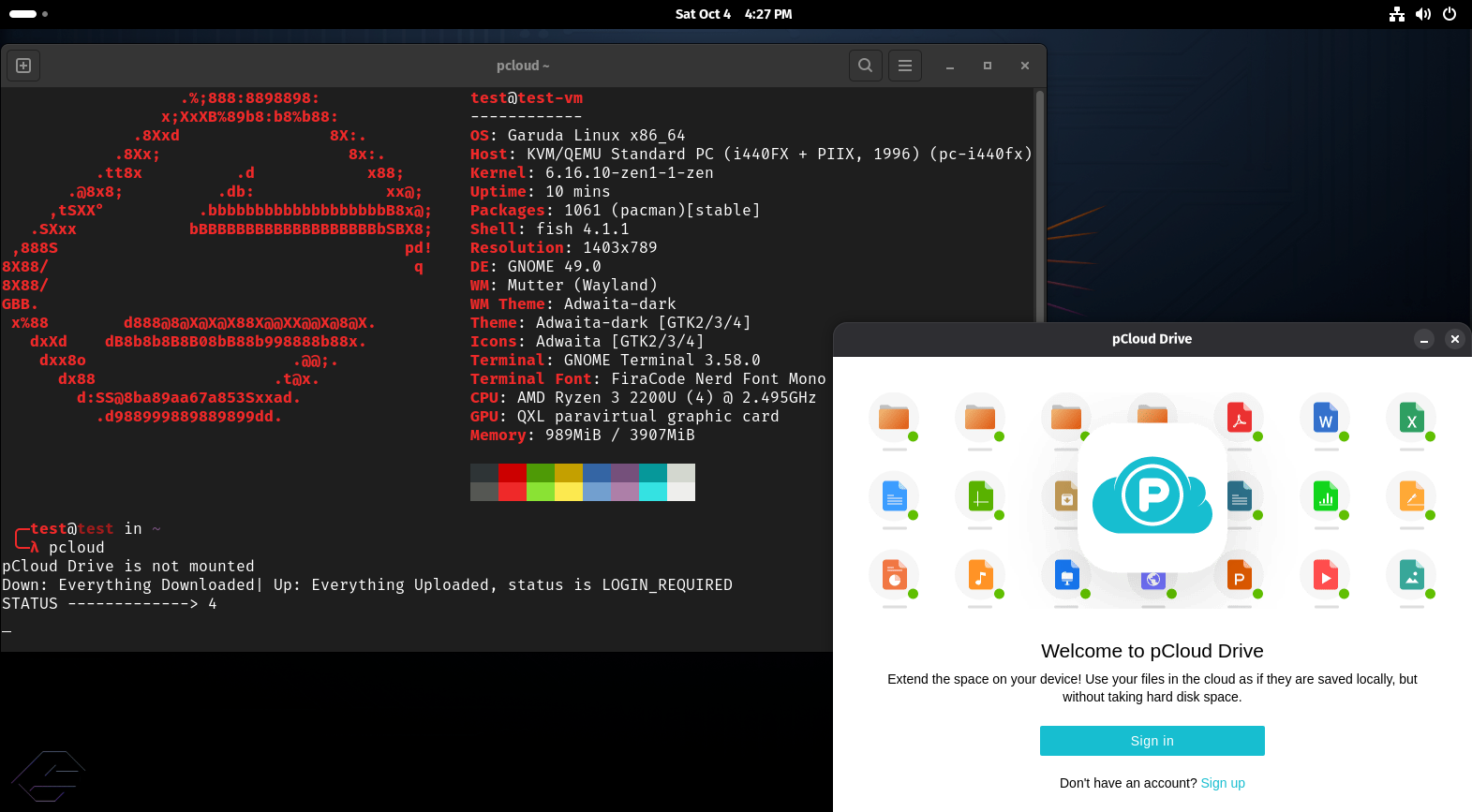Click the green Excel spreadsheet icon
The image size is (1472, 812).
pyautogui.click(x=1411, y=418)
